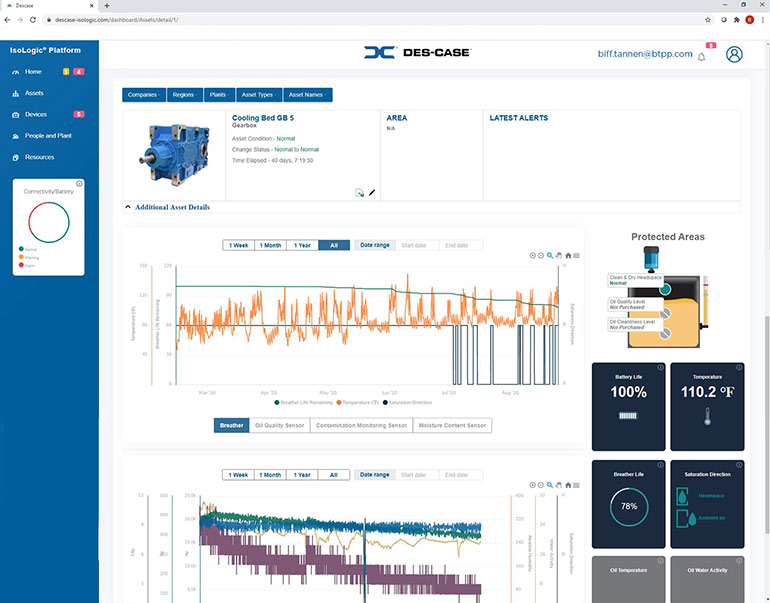Select pan tool on breather chart
The image size is (770, 603).
click(x=559, y=255)
